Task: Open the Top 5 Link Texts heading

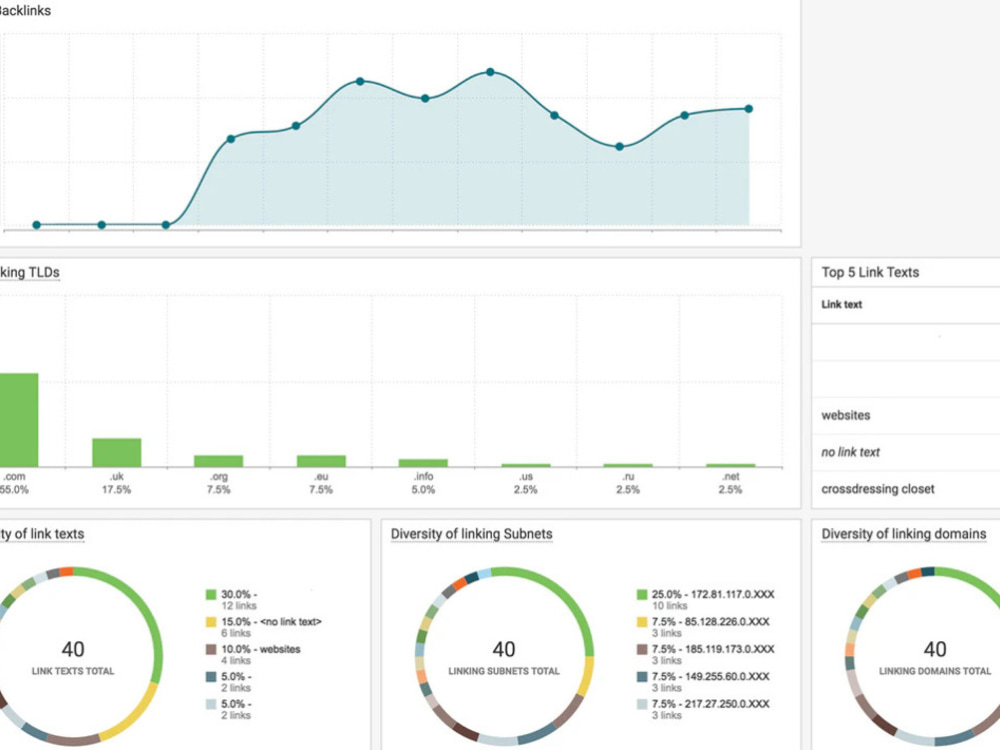Action: pyautogui.click(x=870, y=272)
